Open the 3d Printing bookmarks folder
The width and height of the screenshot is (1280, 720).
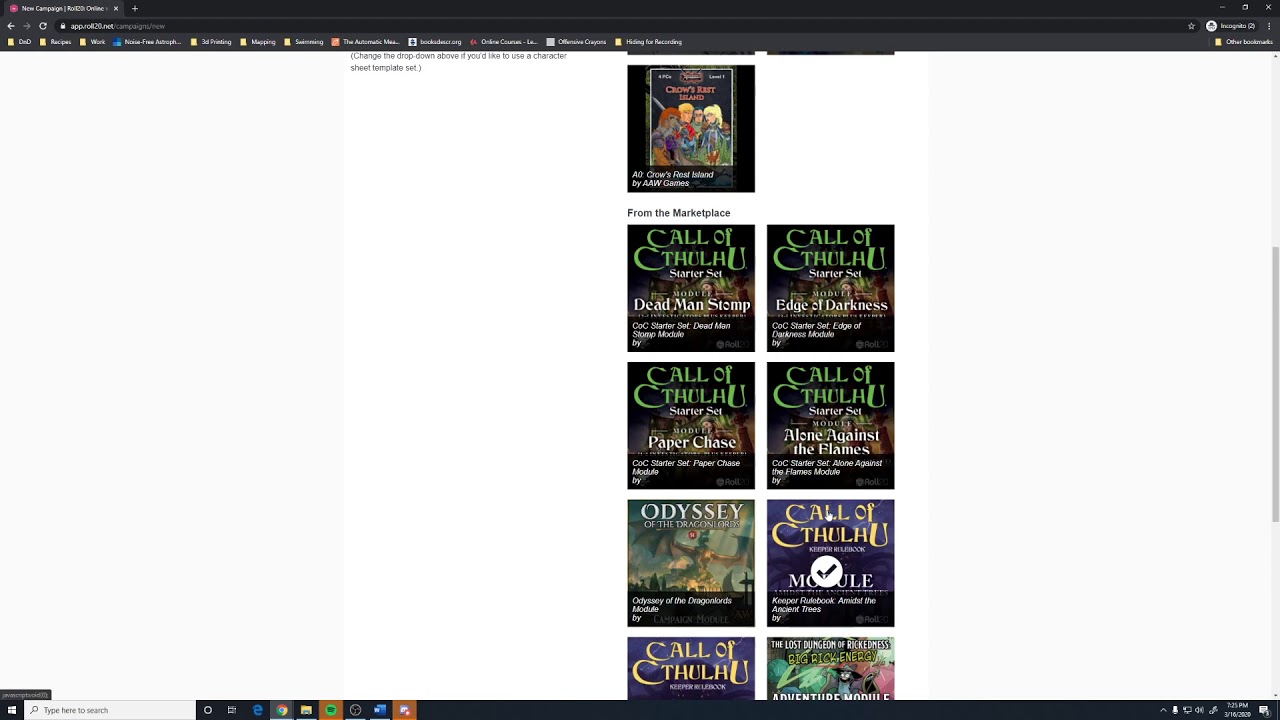point(210,42)
